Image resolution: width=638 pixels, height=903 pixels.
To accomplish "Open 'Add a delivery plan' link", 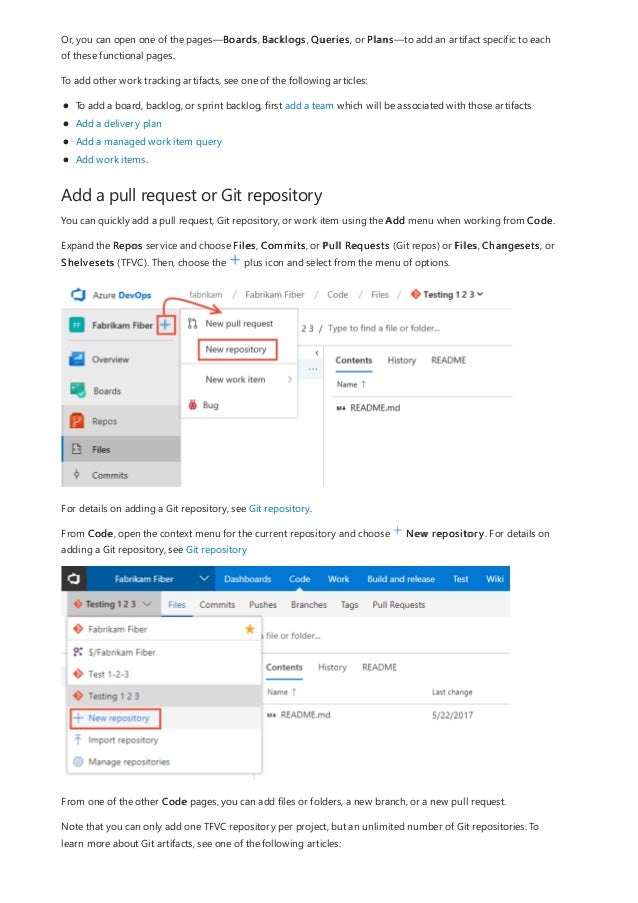I will tap(119, 123).
